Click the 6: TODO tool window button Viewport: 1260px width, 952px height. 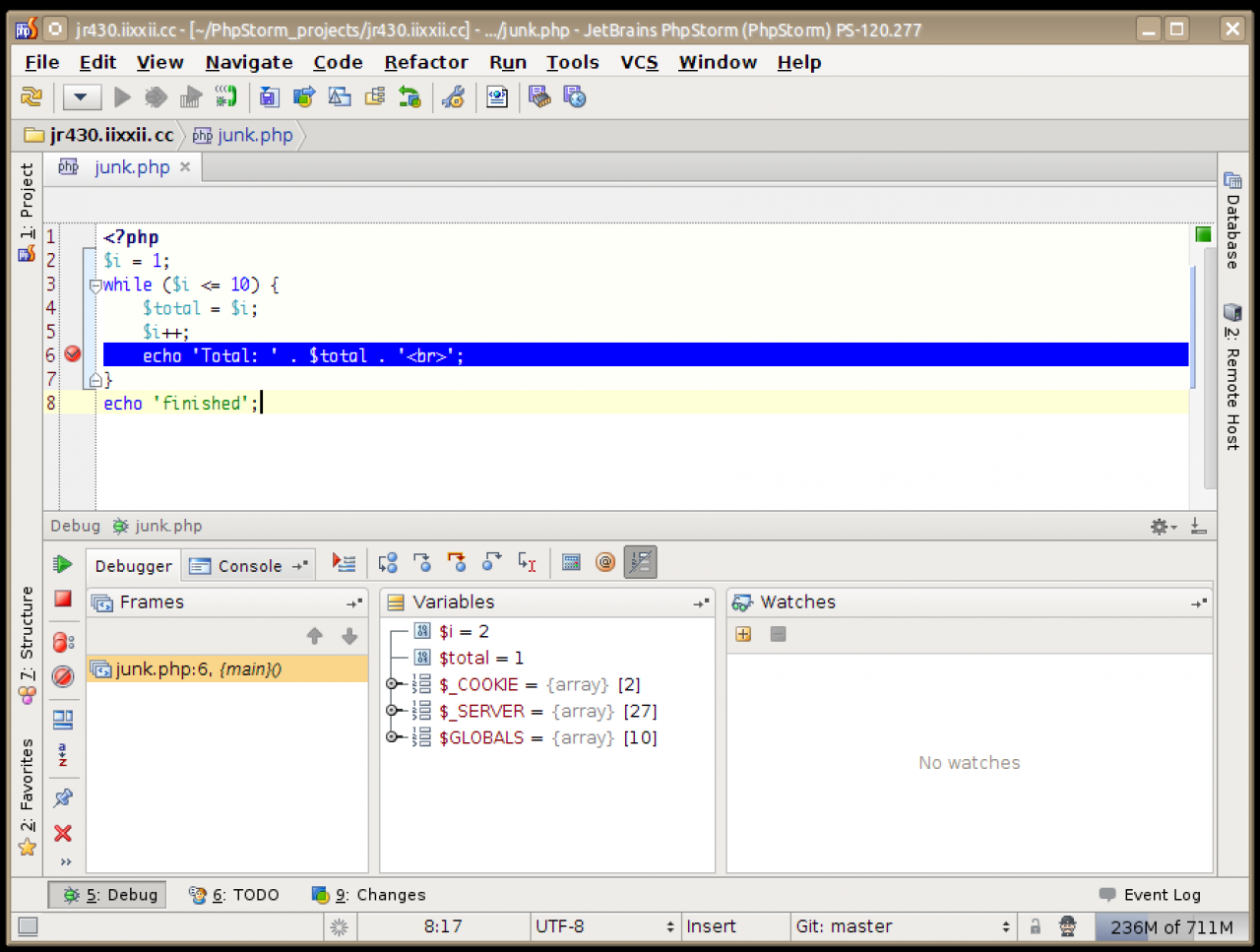pyautogui.click(x=234, y=895)
